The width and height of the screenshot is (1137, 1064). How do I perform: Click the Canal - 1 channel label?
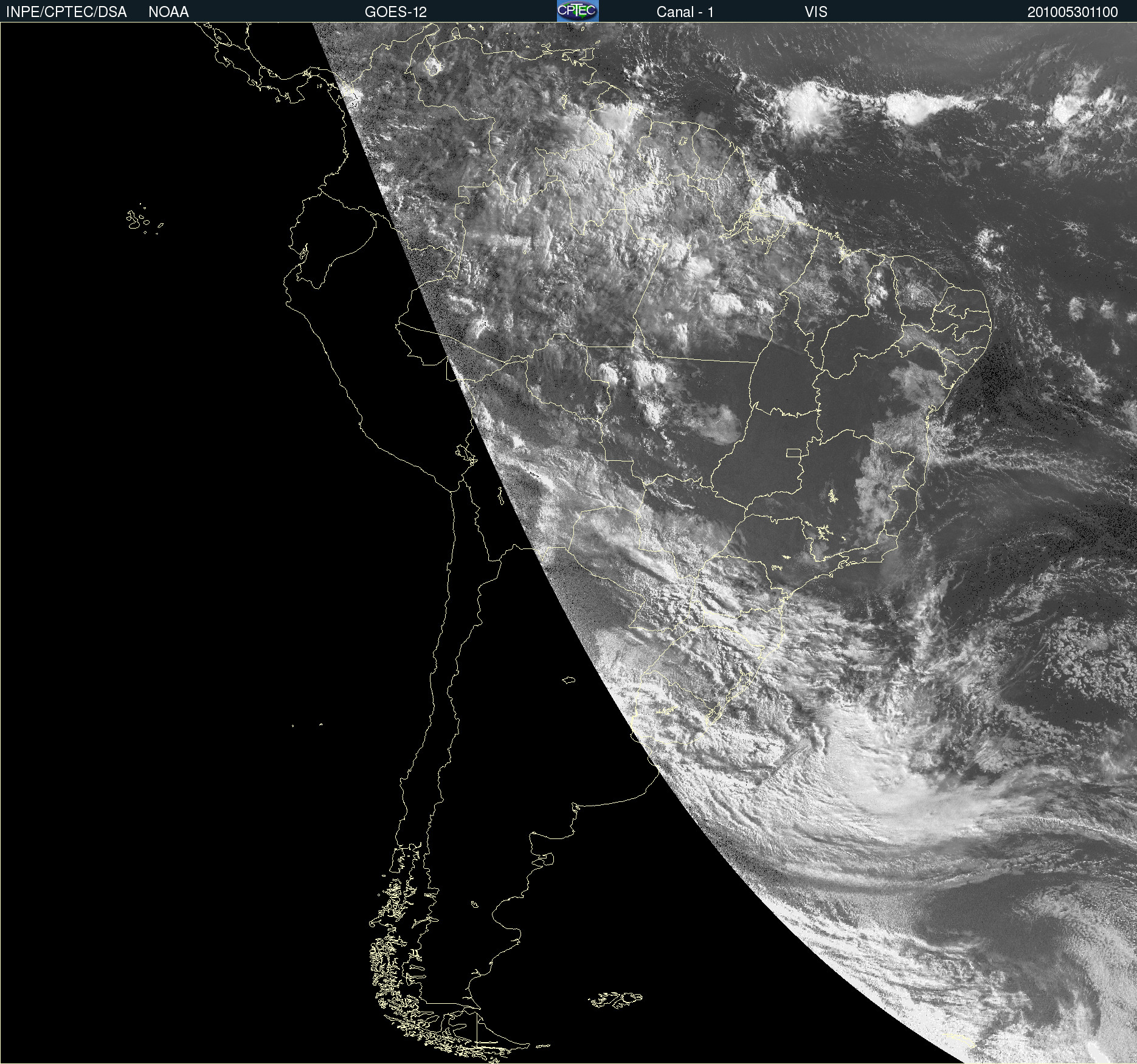[685, 12]
